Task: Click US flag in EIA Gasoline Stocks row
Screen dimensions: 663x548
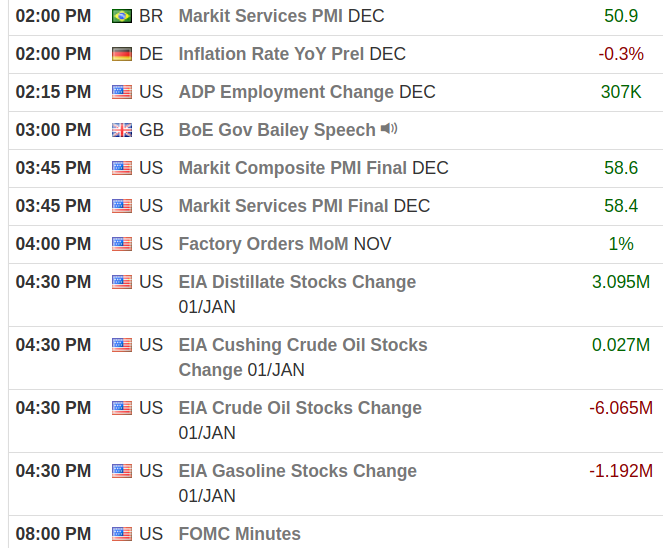Action: 121,471
